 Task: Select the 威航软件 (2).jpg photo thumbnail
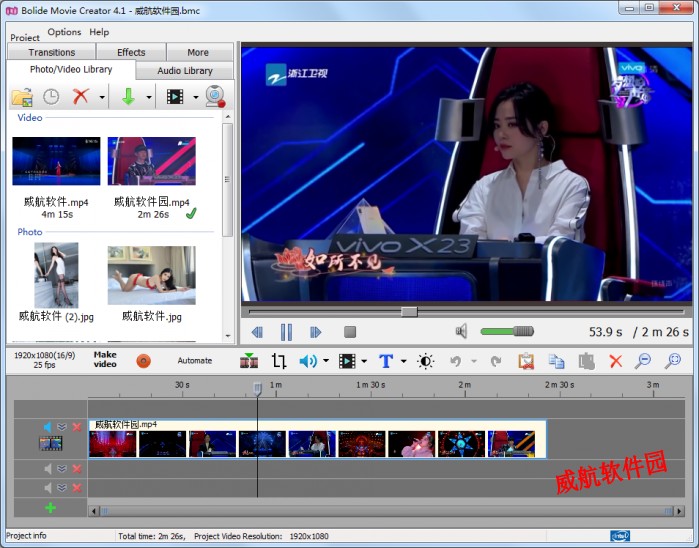[56, 275]
